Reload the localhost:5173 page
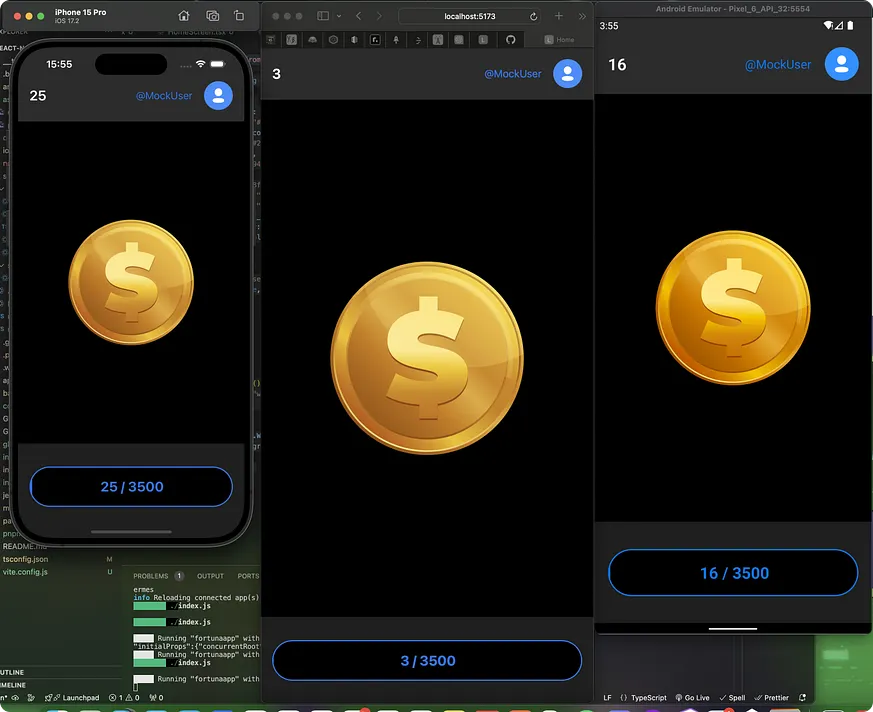The width and height of the screenshot is (873, 712). [x=533, y=17]
